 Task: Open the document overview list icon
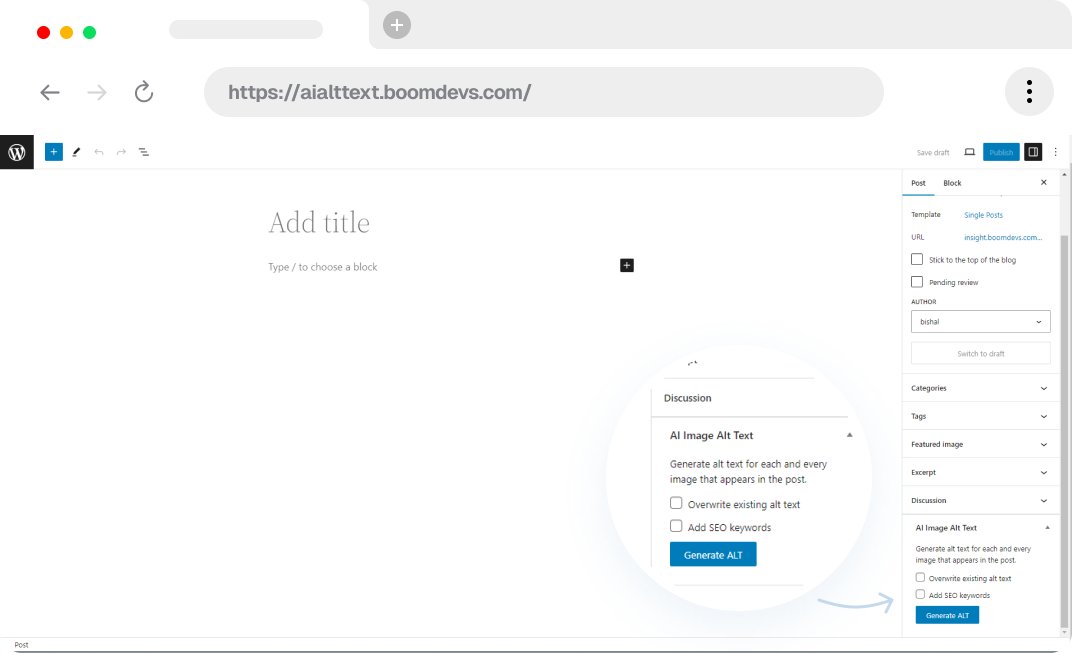[144, 152]
